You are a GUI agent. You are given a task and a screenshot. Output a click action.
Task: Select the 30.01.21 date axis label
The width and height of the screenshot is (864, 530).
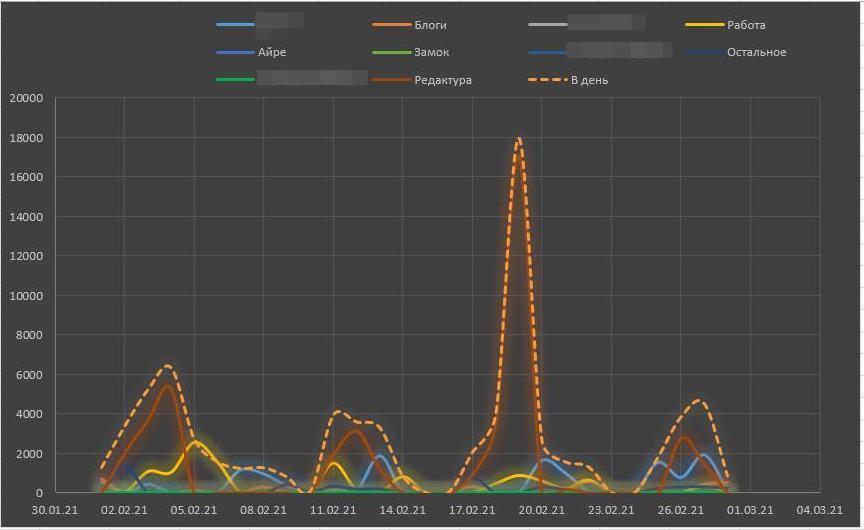pyautogui.click(x=55, y=509)
